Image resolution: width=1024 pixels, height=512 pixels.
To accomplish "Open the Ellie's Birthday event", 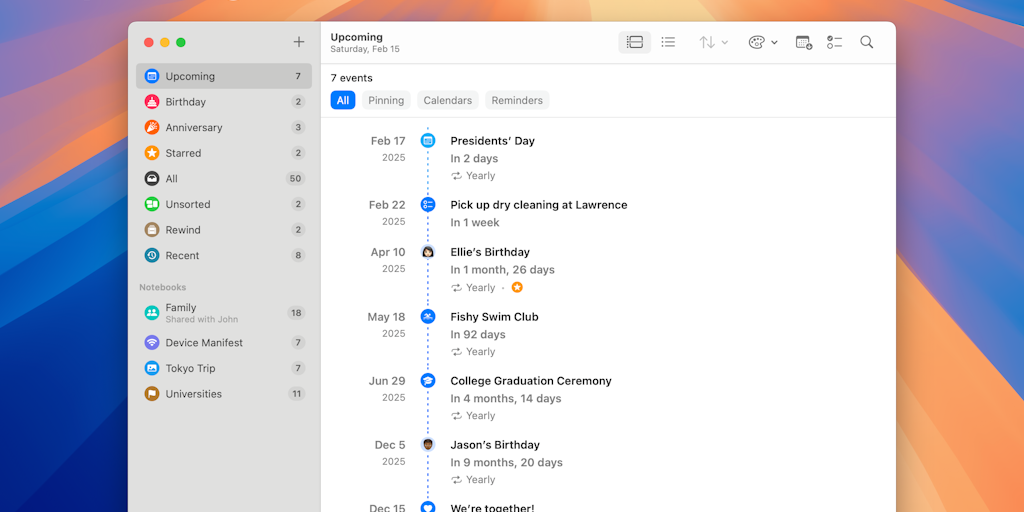I will tap(490, 252).
